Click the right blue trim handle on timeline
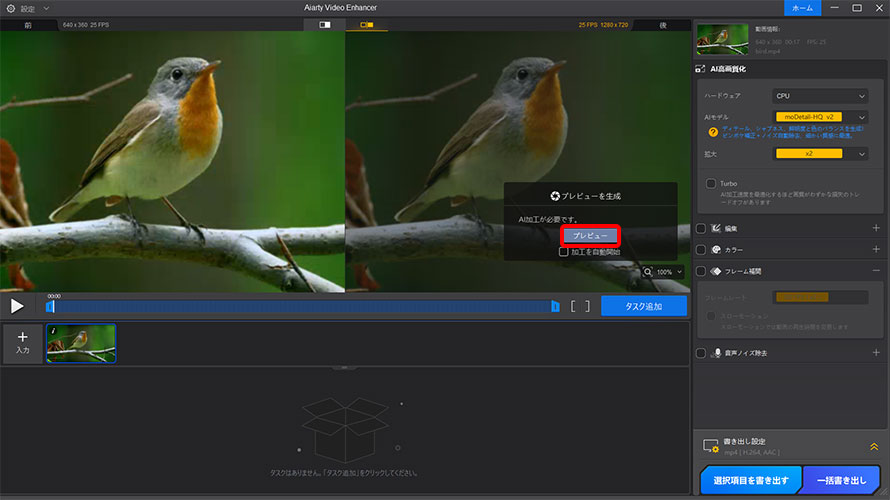 [x=555, y=306]
